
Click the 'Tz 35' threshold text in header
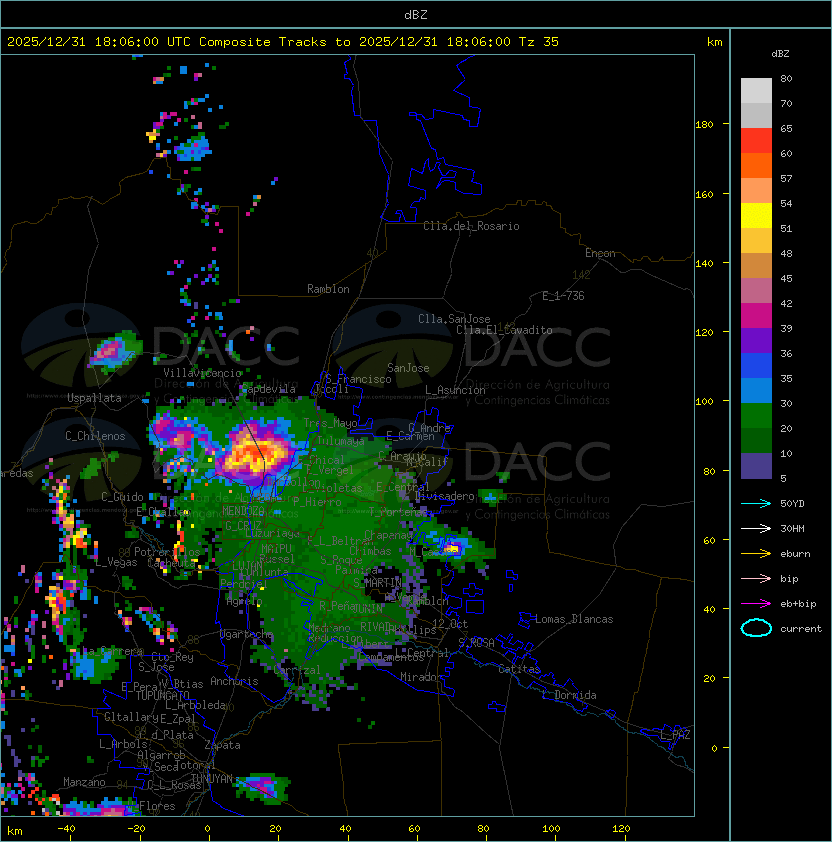tap(539, 42)
